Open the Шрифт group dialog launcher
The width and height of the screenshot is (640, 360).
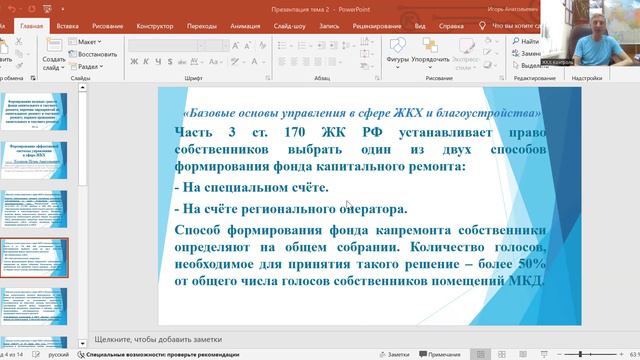coord(268,78)
